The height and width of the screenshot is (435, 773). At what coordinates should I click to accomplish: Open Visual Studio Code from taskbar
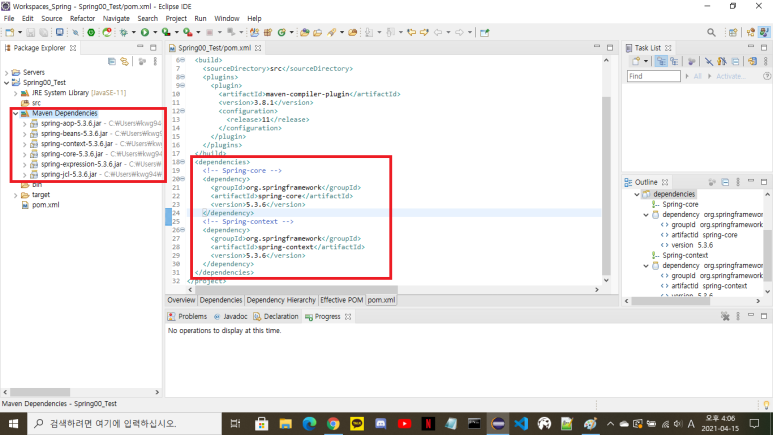click(521, 424)
